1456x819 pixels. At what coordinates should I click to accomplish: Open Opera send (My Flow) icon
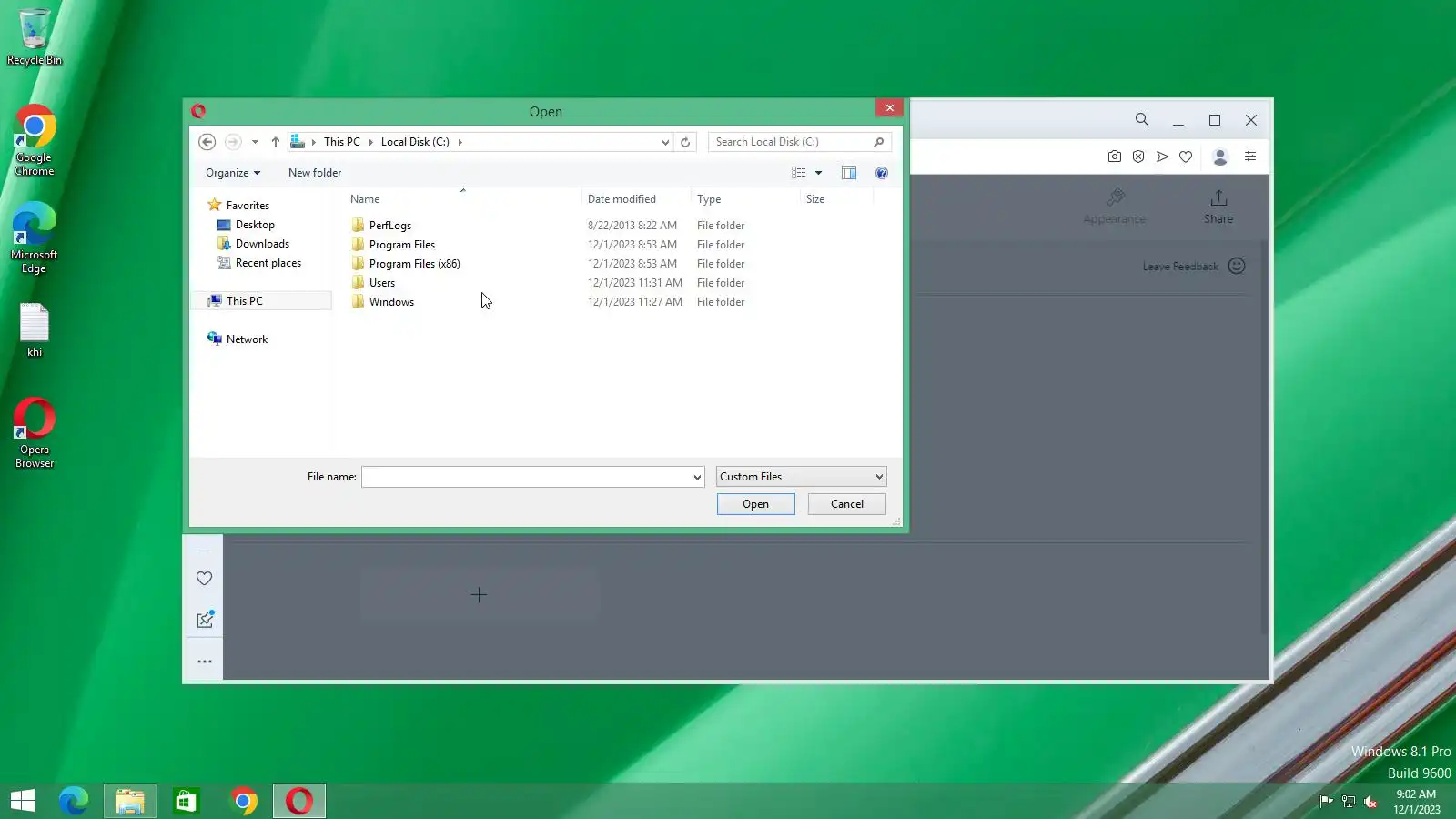(x=1162, y=157)
